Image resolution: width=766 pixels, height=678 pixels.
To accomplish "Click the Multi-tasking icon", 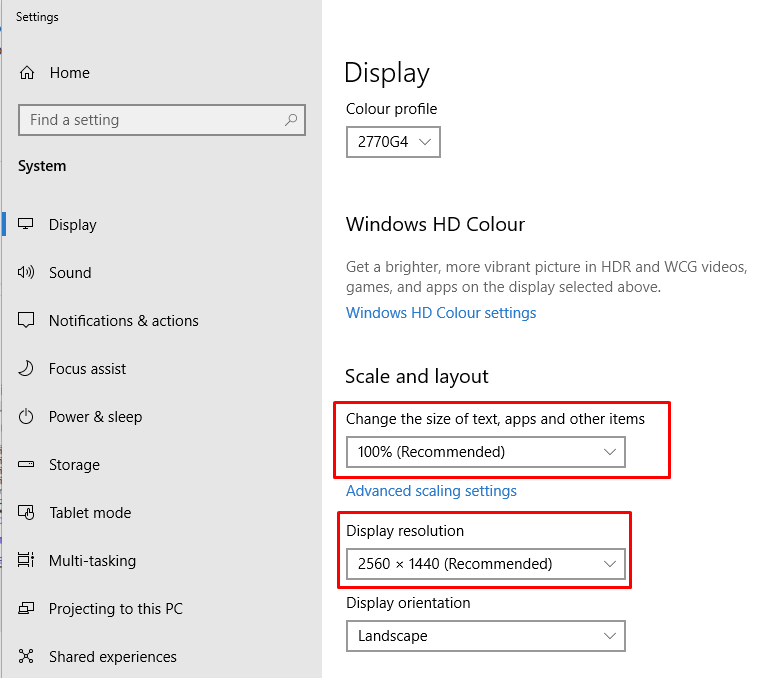I will 26,560.
